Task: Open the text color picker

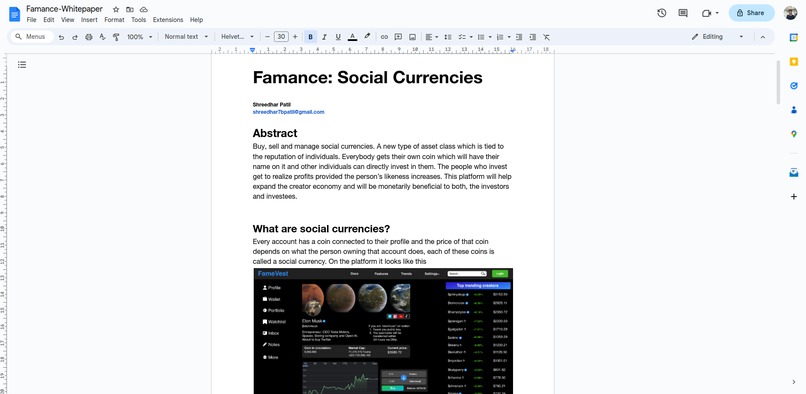Action: click(x=352, y=37)
